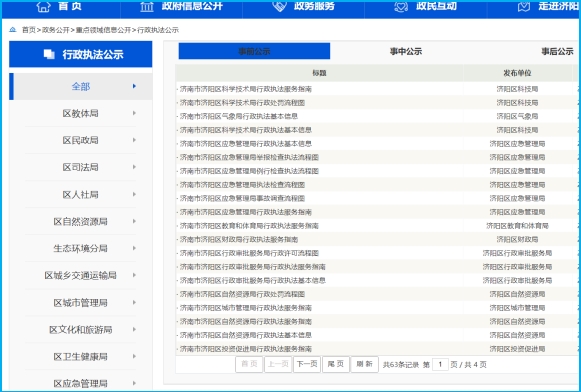Open 济南市济阳区科学技术局行政处罚流程图
This screenshot has height=392, width=581.
click(x=242, y=103)
